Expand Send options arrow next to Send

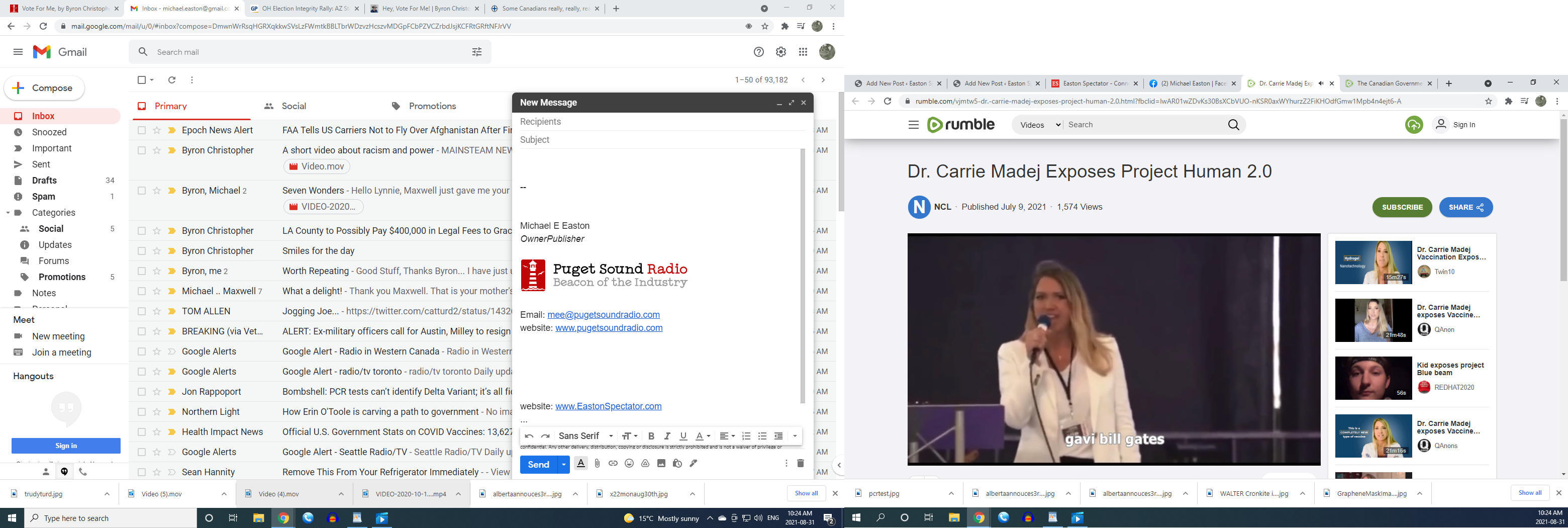click(564, 465)
